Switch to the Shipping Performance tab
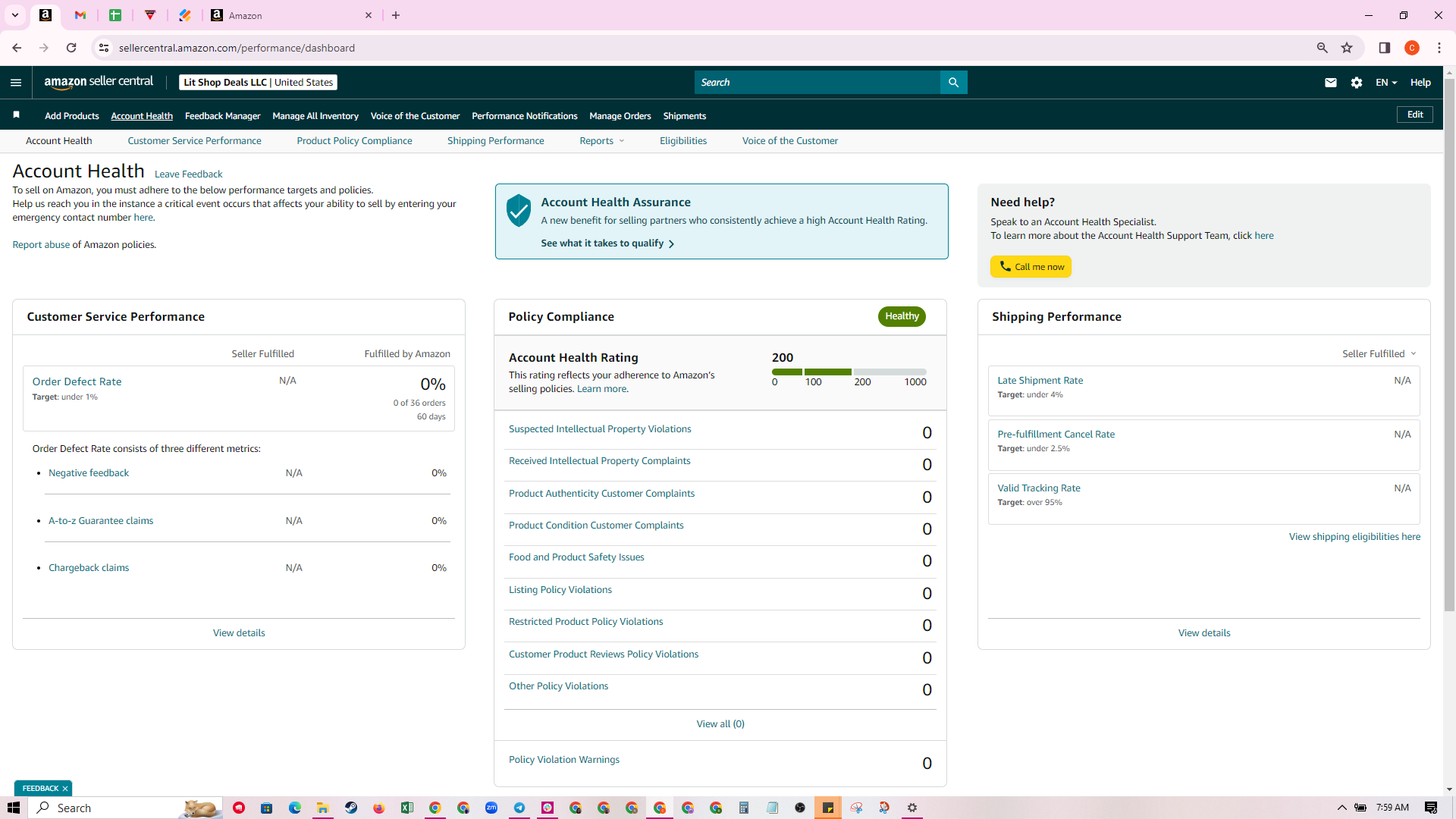Image resolution: width=1456 pixels, height=819 pixels. [495, 141]
